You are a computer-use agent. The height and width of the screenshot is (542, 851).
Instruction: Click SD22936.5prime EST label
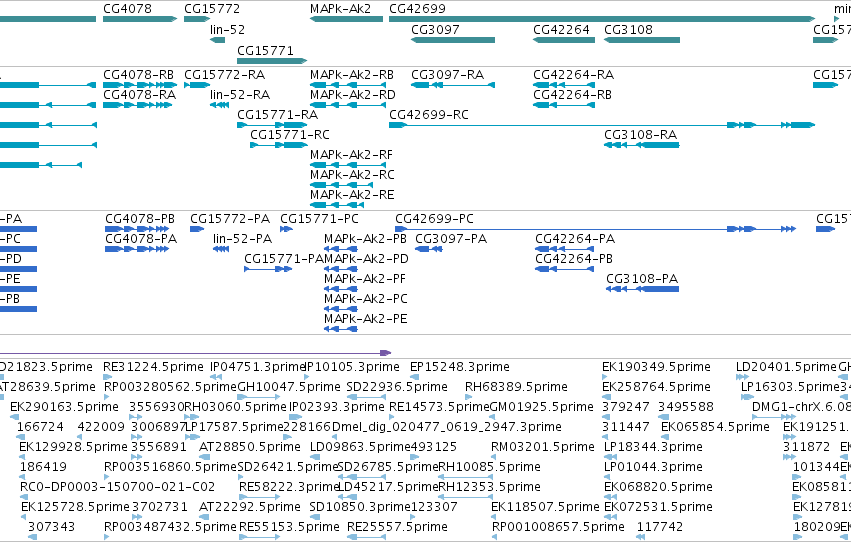click(397, 387)
